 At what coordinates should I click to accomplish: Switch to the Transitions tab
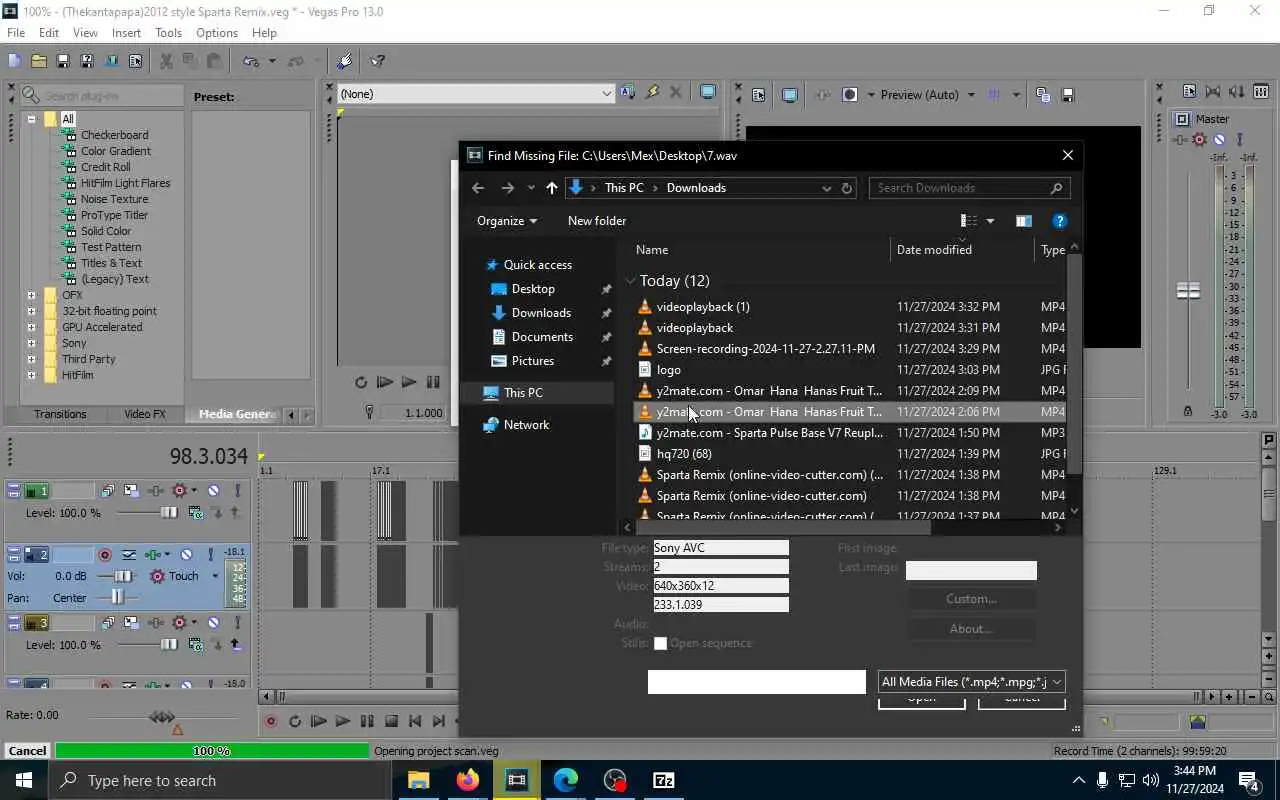(60, 414)
